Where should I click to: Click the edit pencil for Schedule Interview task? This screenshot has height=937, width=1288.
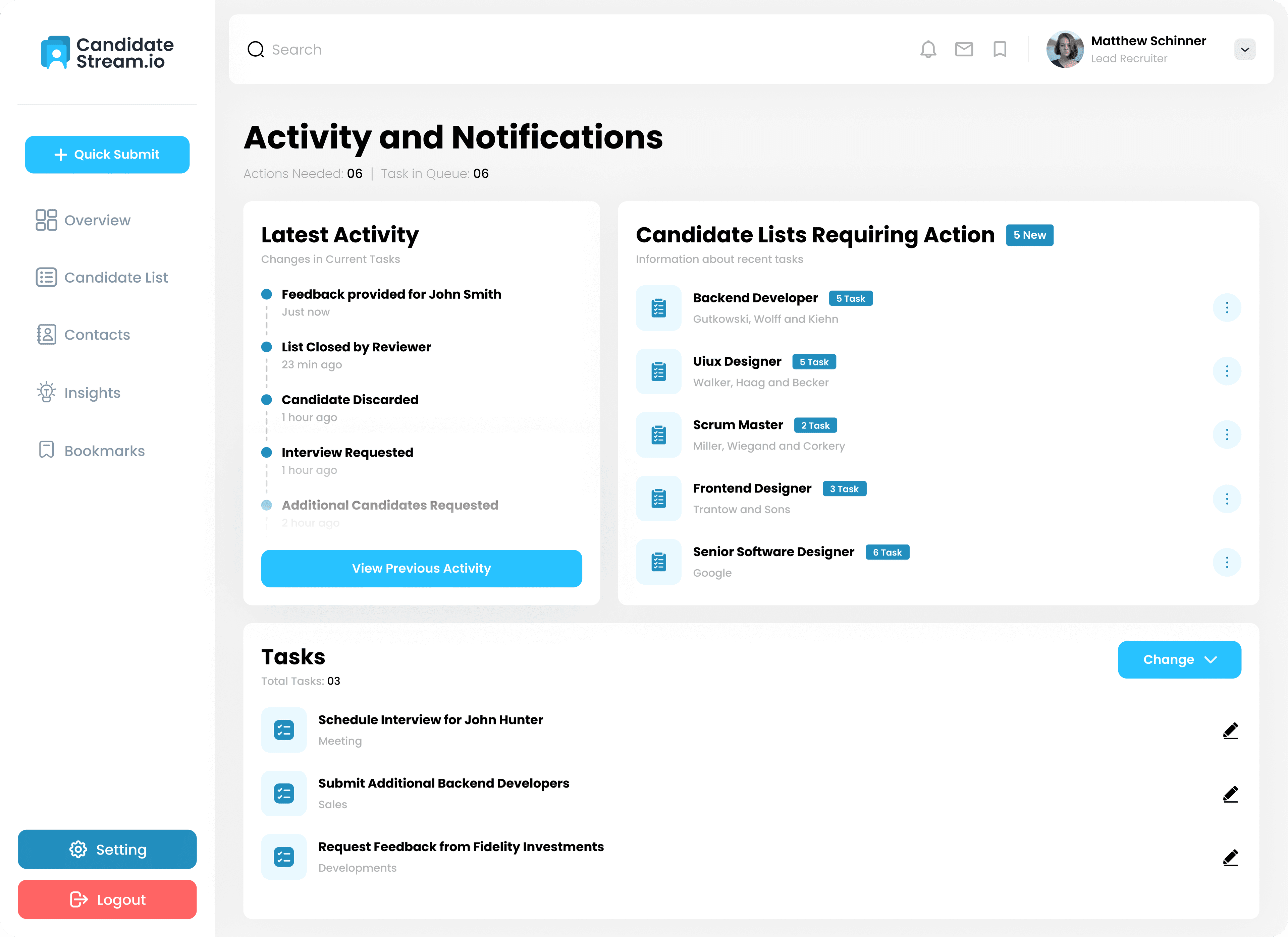[1230, 730]
